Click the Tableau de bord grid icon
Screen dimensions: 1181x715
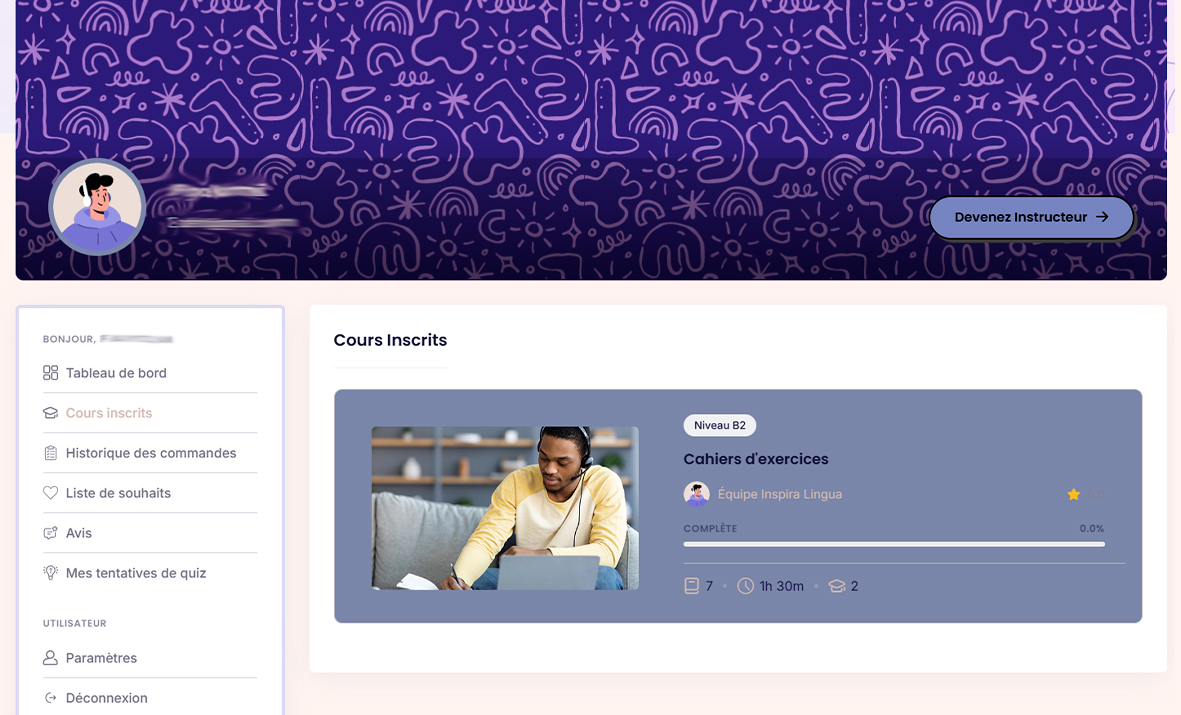(x=50, y=373)
